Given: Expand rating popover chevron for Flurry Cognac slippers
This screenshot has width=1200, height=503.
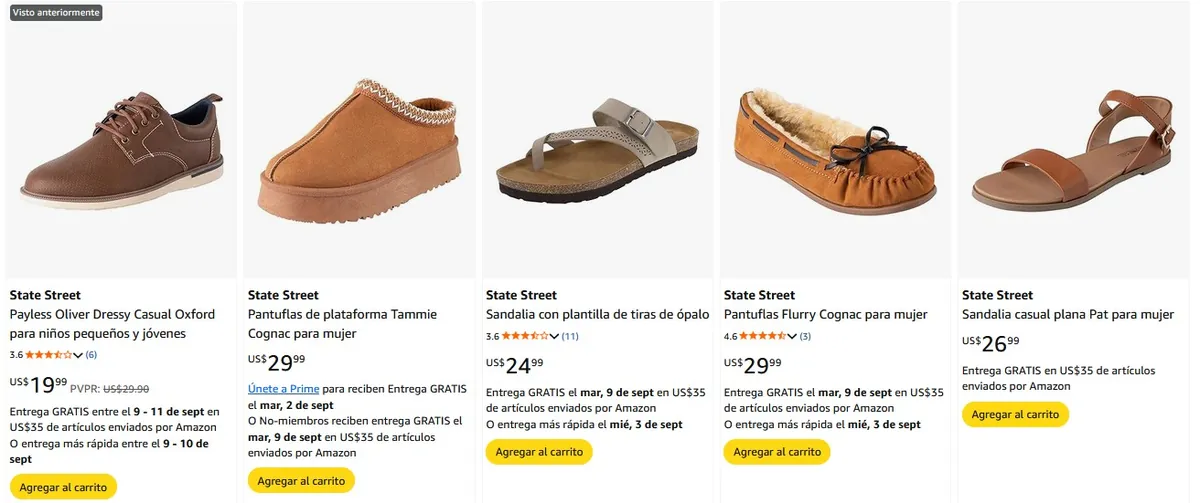Looking at the screenshot, I should [x=792, y=337].
